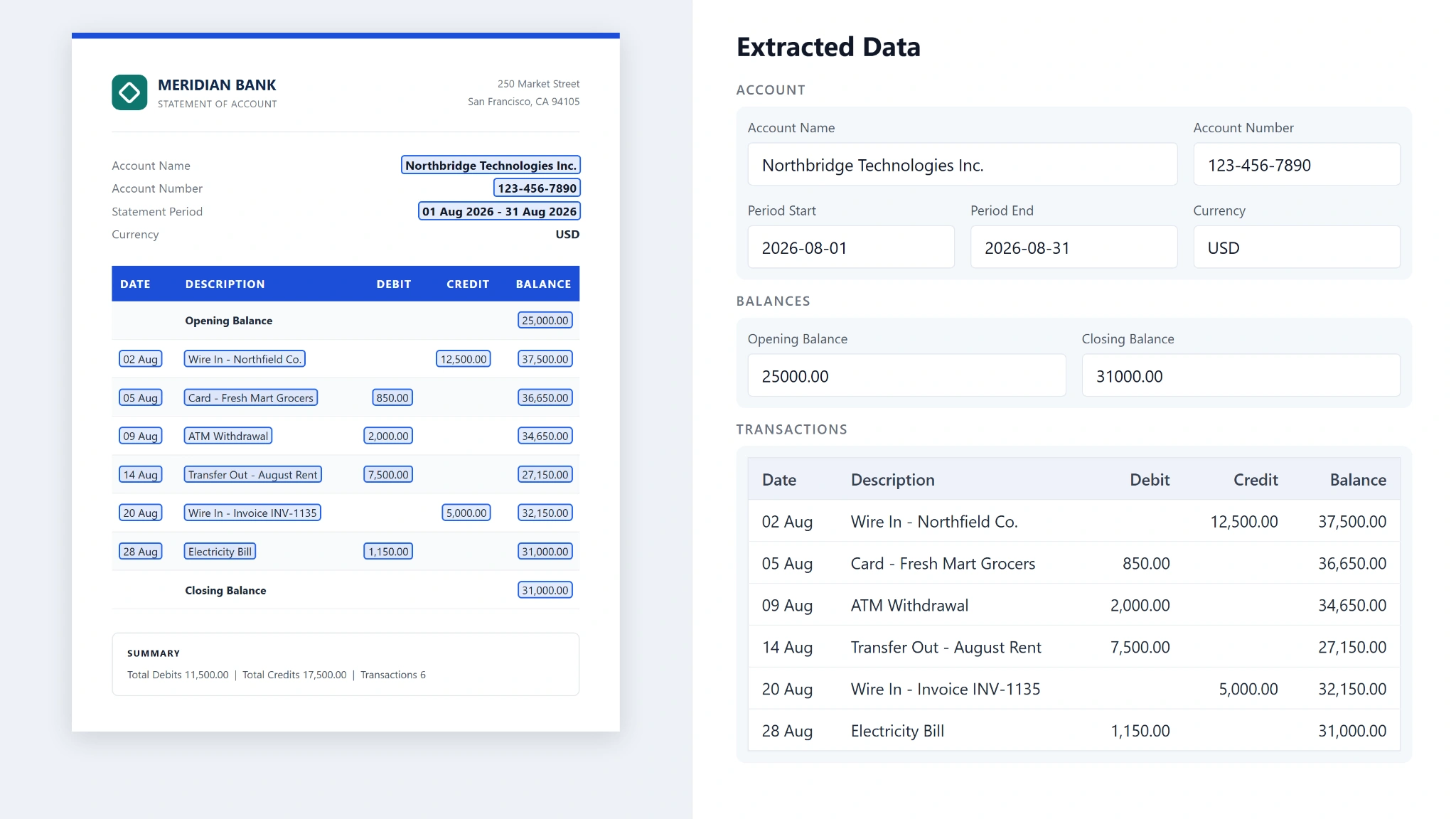Edit the Account Name input field
1456x819 pixels.
(x=962, y=165)
